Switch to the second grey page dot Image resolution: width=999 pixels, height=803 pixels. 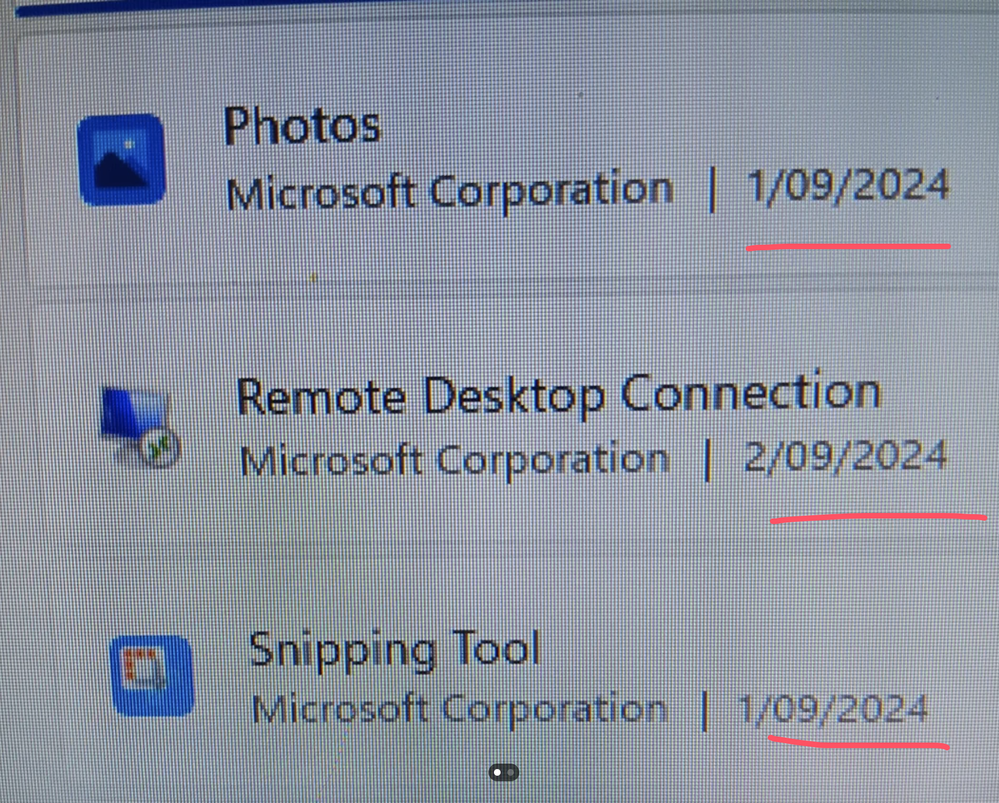510,772
